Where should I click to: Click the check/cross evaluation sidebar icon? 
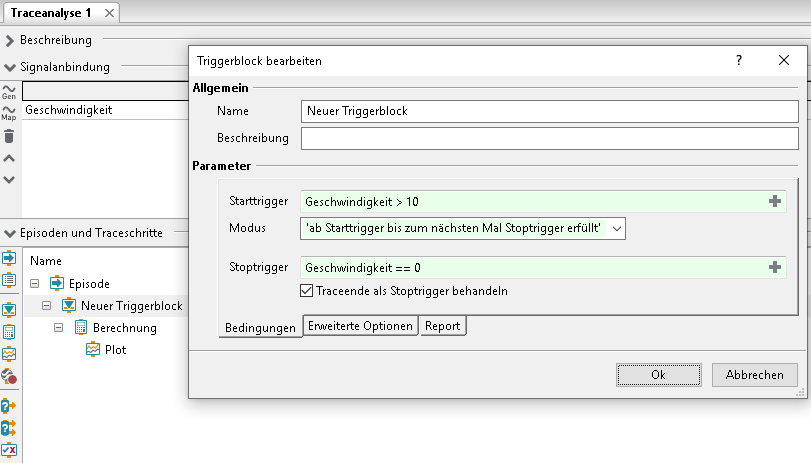click(9, 450)
